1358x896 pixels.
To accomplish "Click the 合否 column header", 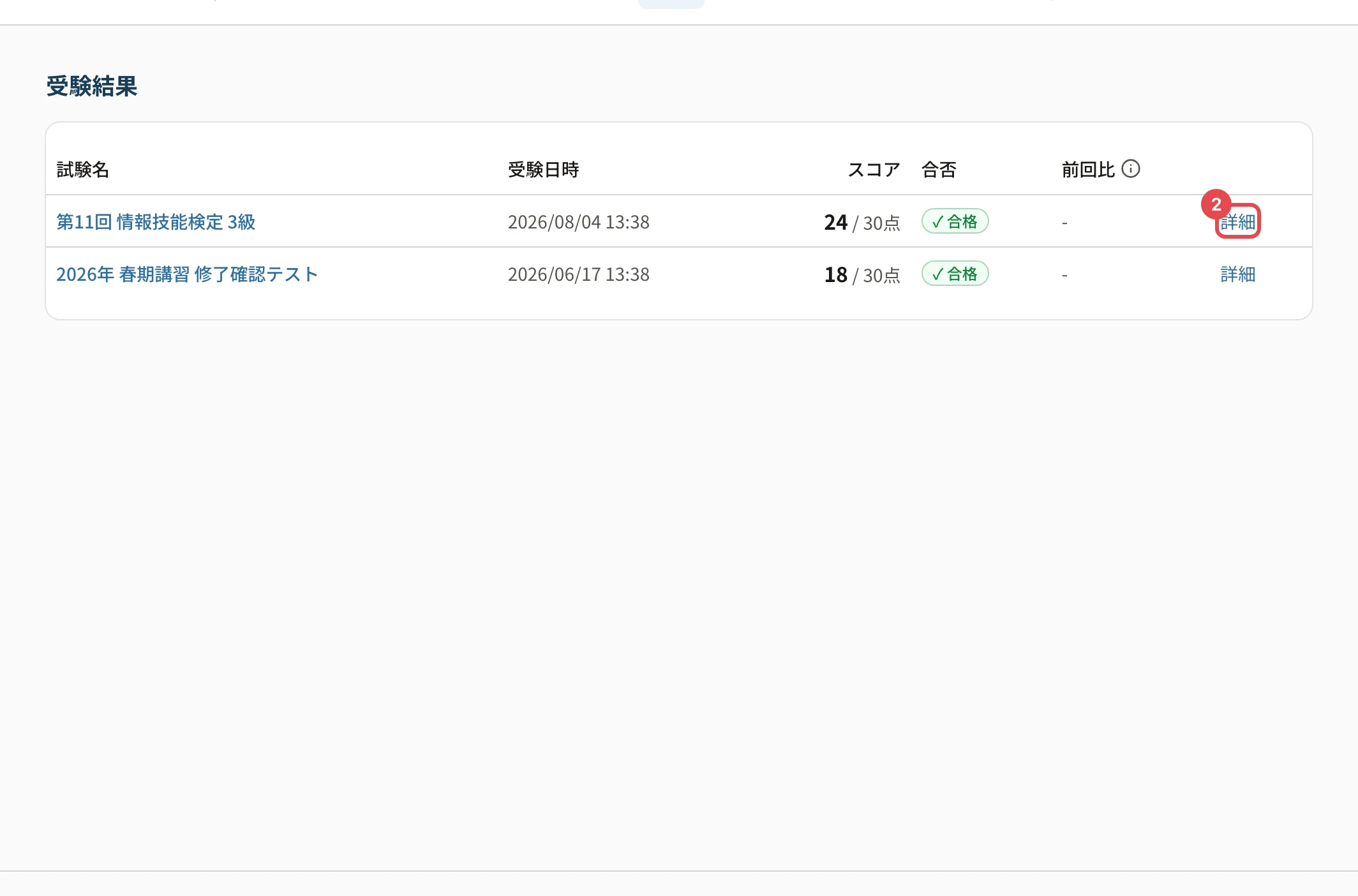I will (939, 170).
